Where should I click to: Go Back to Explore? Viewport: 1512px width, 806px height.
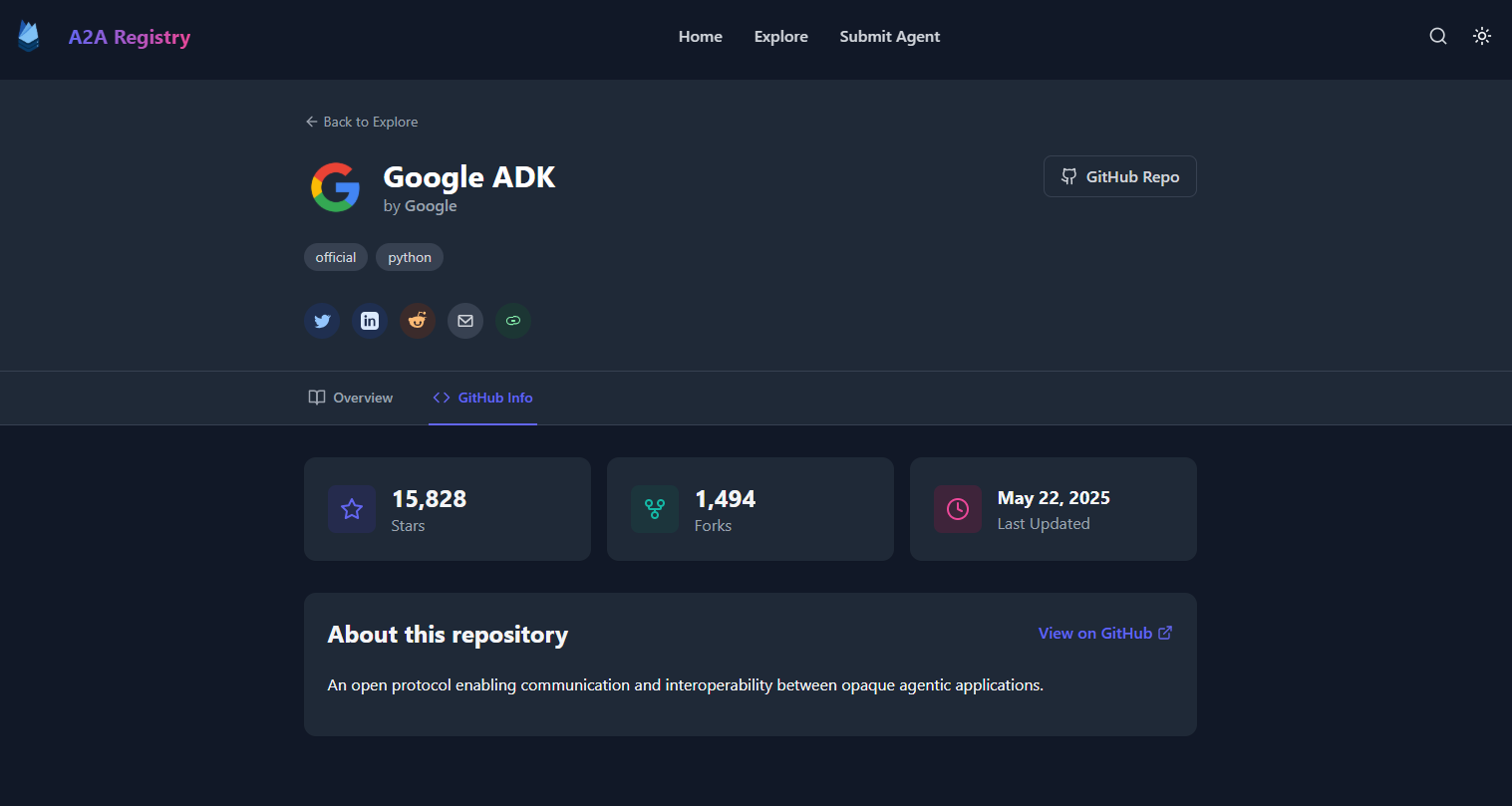(362, 122)
